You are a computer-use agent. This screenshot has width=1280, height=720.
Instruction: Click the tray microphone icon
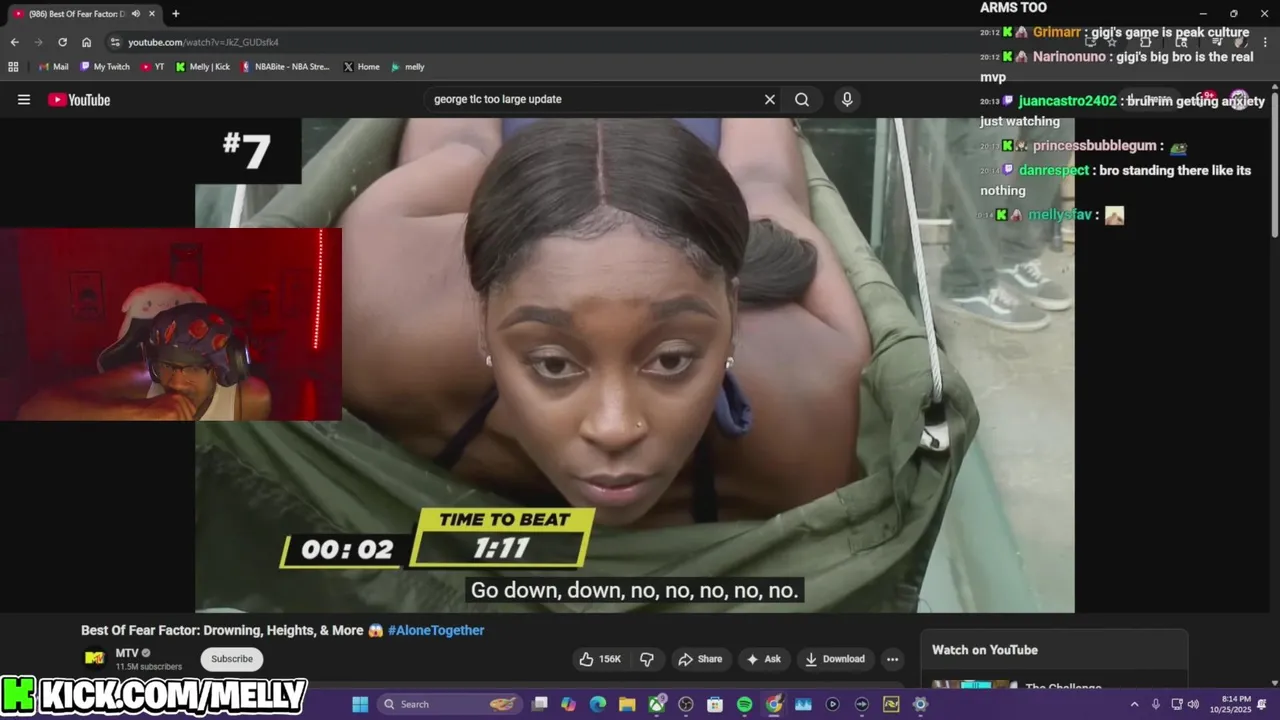pos(1156,704)
